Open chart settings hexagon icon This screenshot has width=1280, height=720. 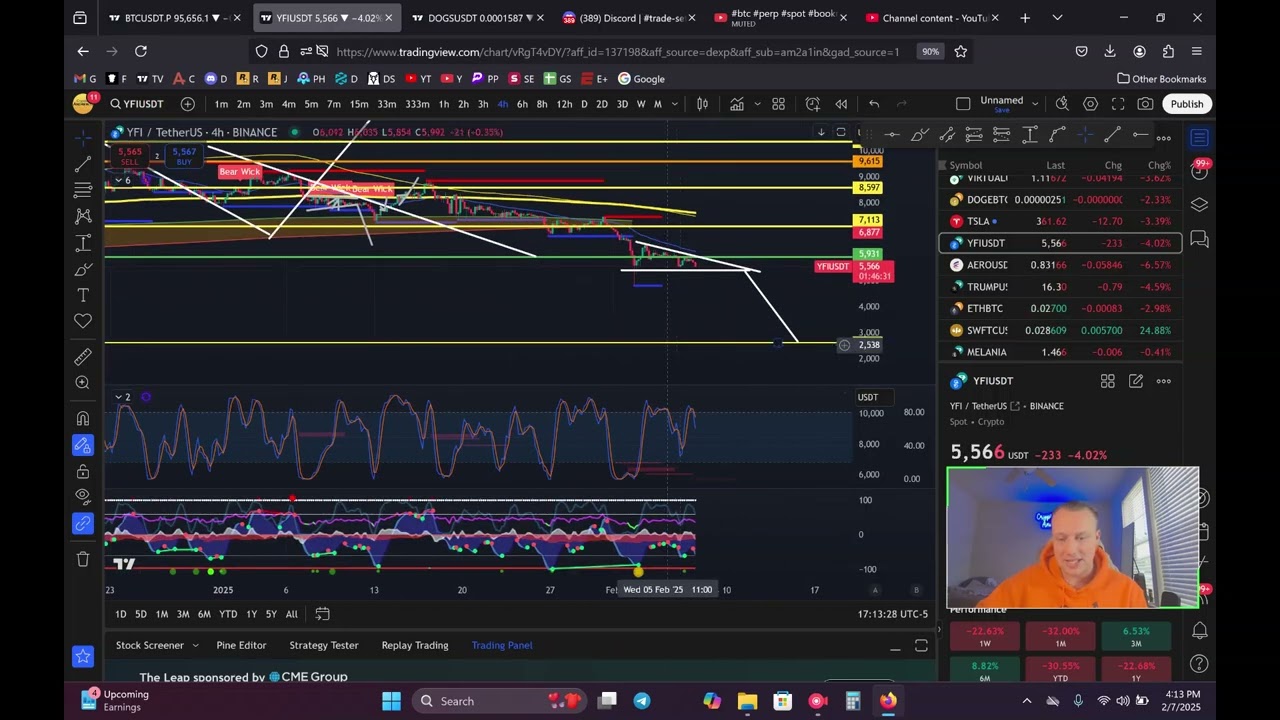point(1090,104)
